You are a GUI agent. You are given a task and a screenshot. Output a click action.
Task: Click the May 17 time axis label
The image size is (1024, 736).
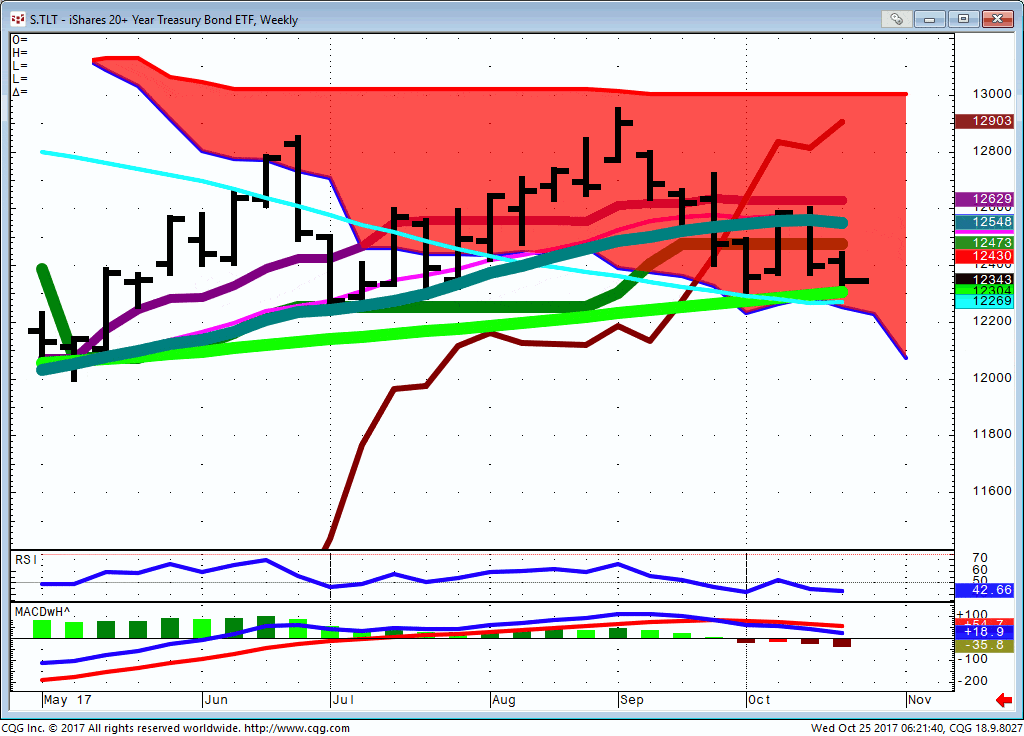pos(67,700)
